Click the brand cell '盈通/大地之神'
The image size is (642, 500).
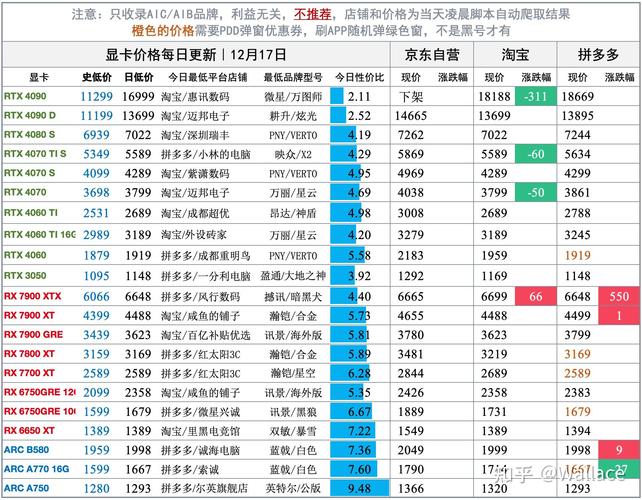293,276
